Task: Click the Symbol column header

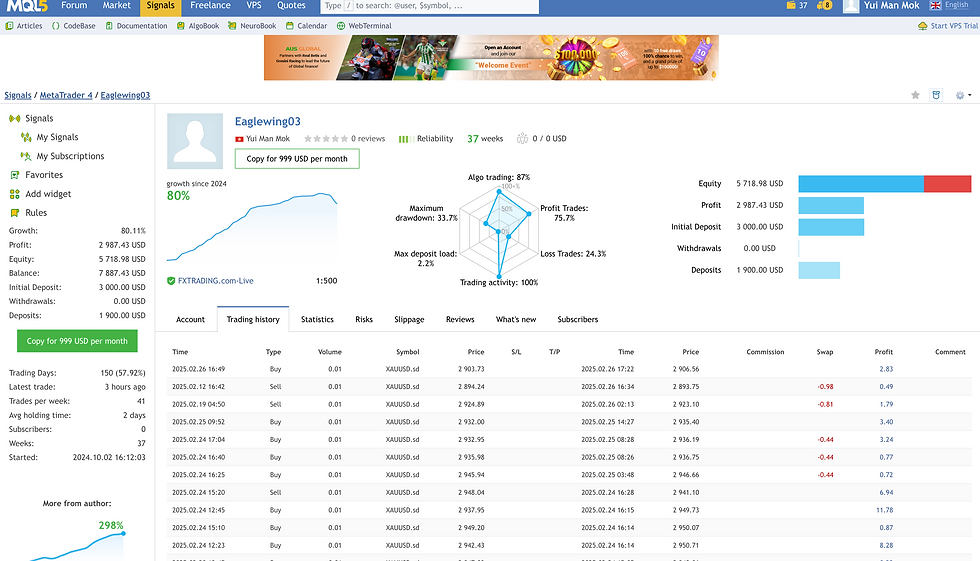Action: pos(408,352)
